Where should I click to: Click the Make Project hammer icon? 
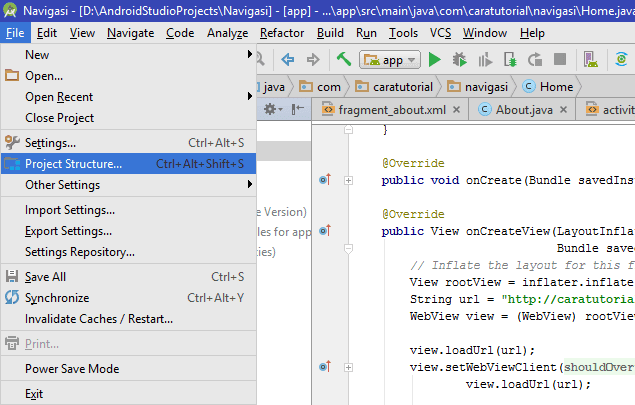pyautogui.click(x=344, y=60)
